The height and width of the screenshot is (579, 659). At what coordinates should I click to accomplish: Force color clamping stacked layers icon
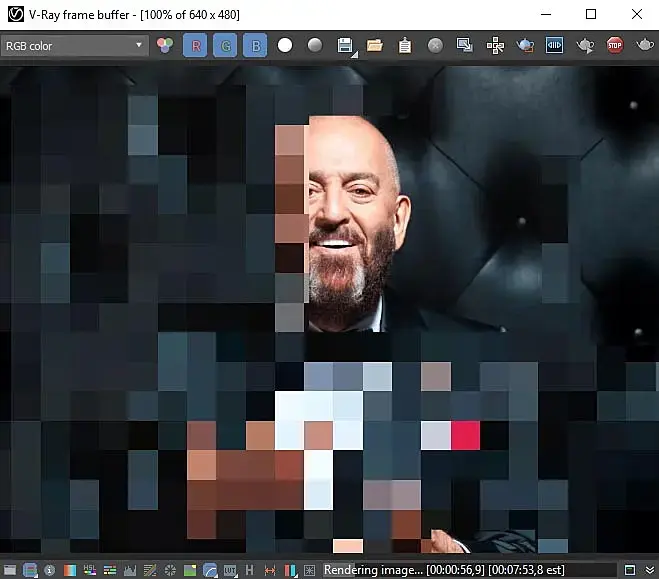[30, 570]
